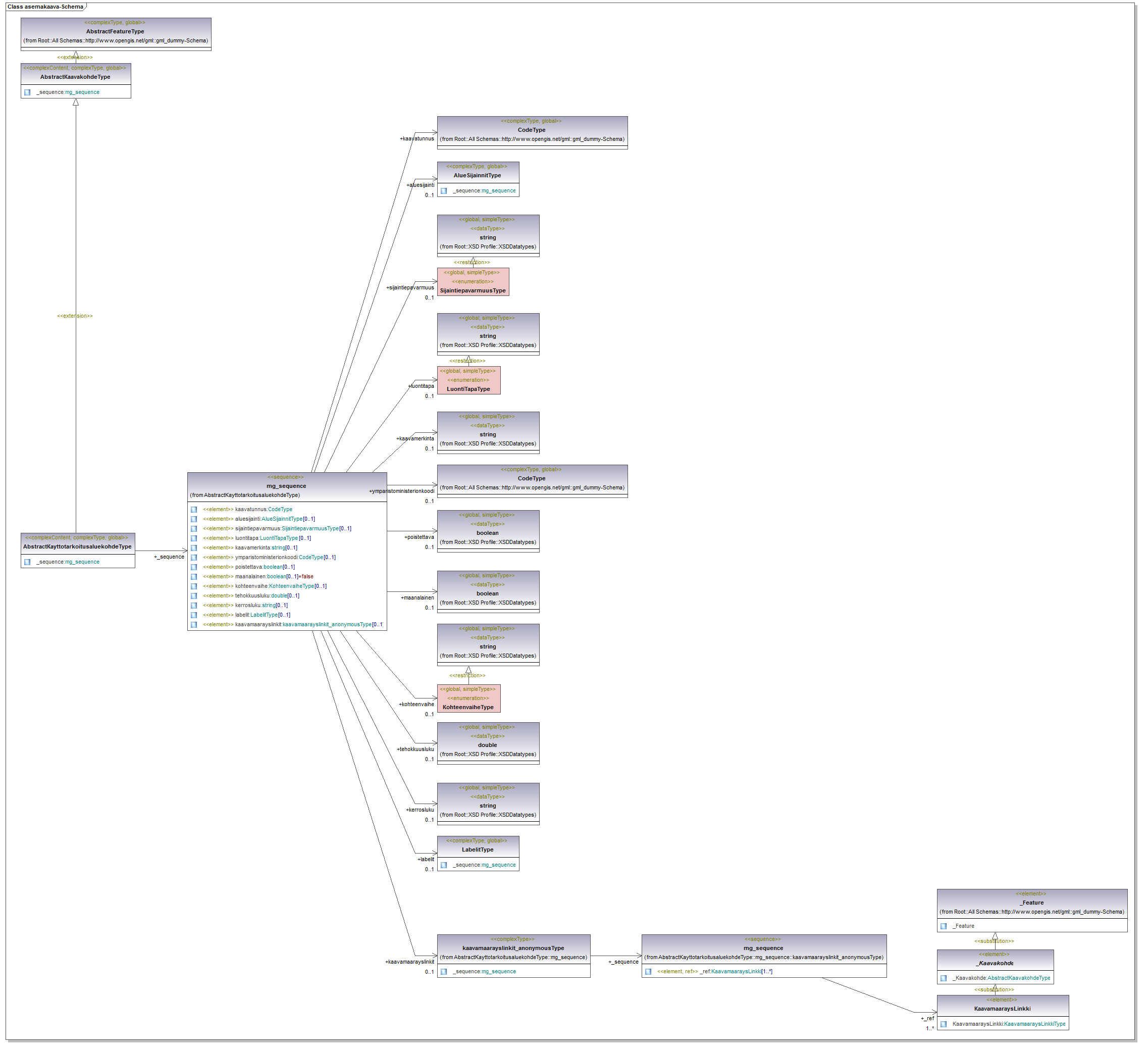Click the 'Class asemakaava-Schema' diagram title tab
The image size is (1148, 1050).
point(45,7)
